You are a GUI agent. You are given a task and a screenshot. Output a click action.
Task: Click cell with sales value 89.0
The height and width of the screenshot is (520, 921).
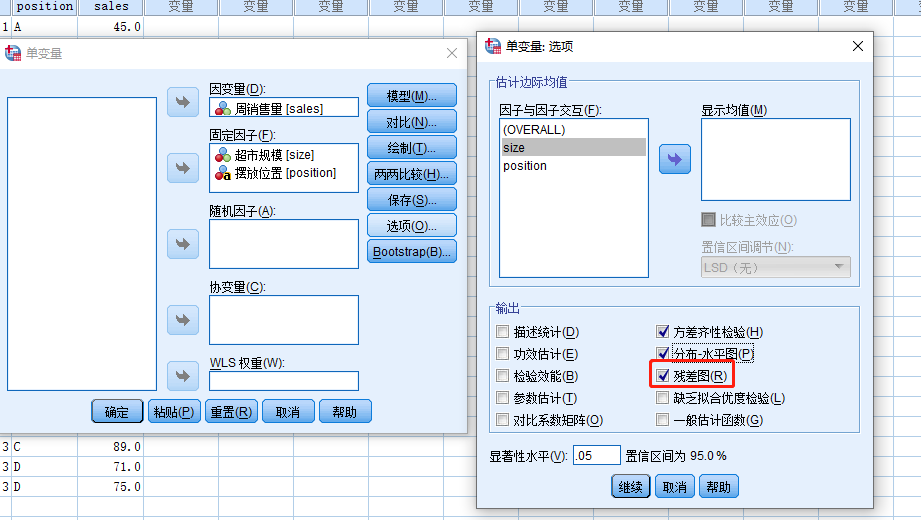[x=110, y=447]
